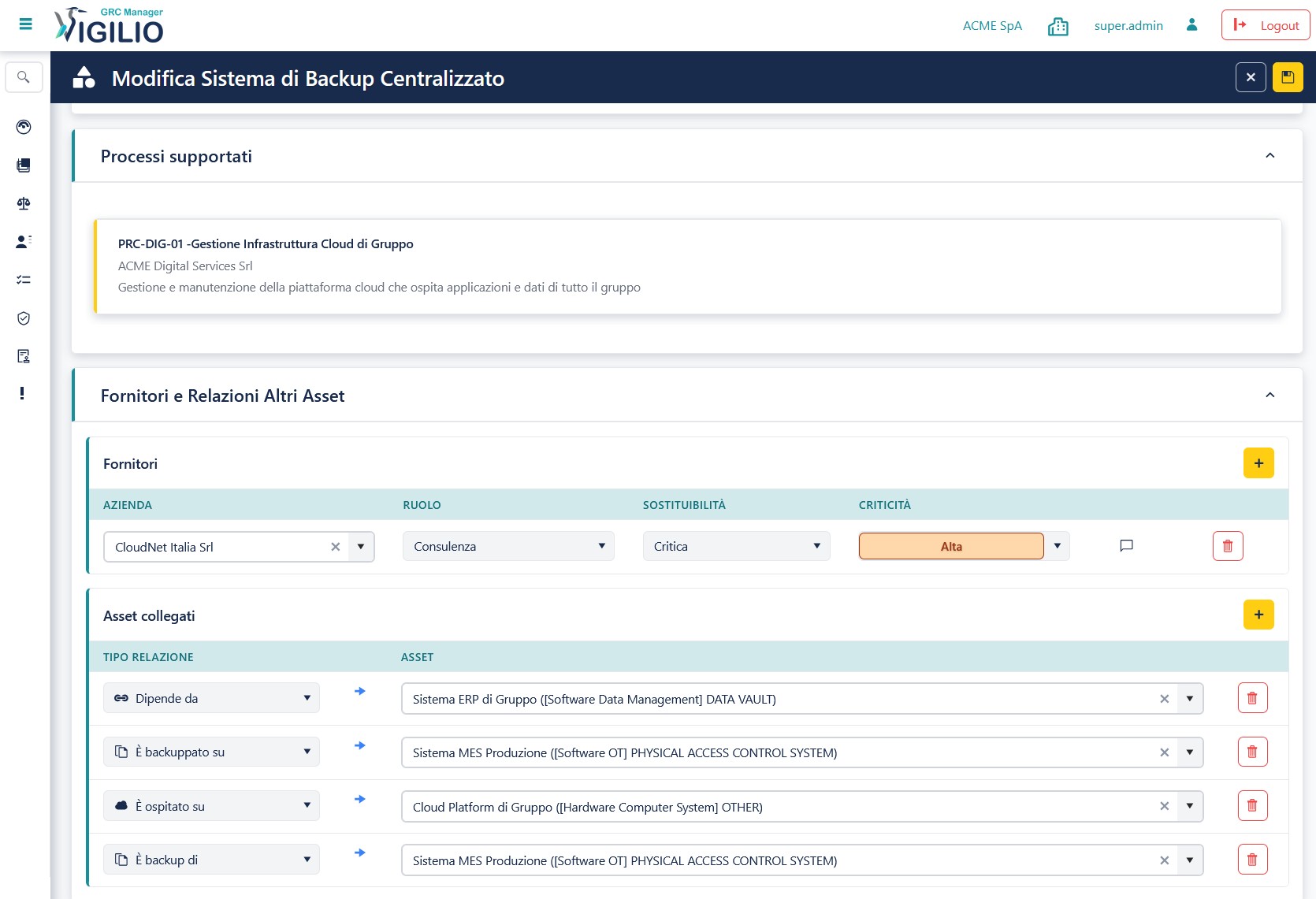This screenshot has width=1316, height=899.
Task: Open the exclamation alerts sidebar icon
Action: pyautogui.click(x=22, y=393)
